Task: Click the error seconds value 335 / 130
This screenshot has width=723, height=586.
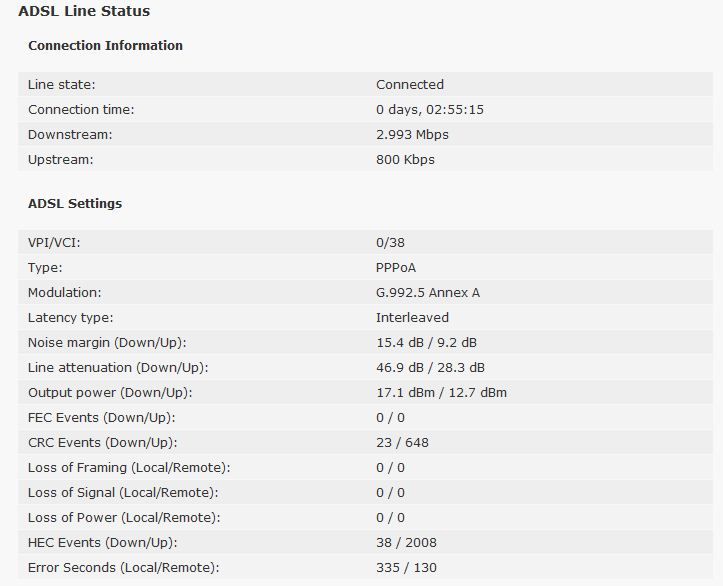Action: pyautogui.click(x=405, y=568)
